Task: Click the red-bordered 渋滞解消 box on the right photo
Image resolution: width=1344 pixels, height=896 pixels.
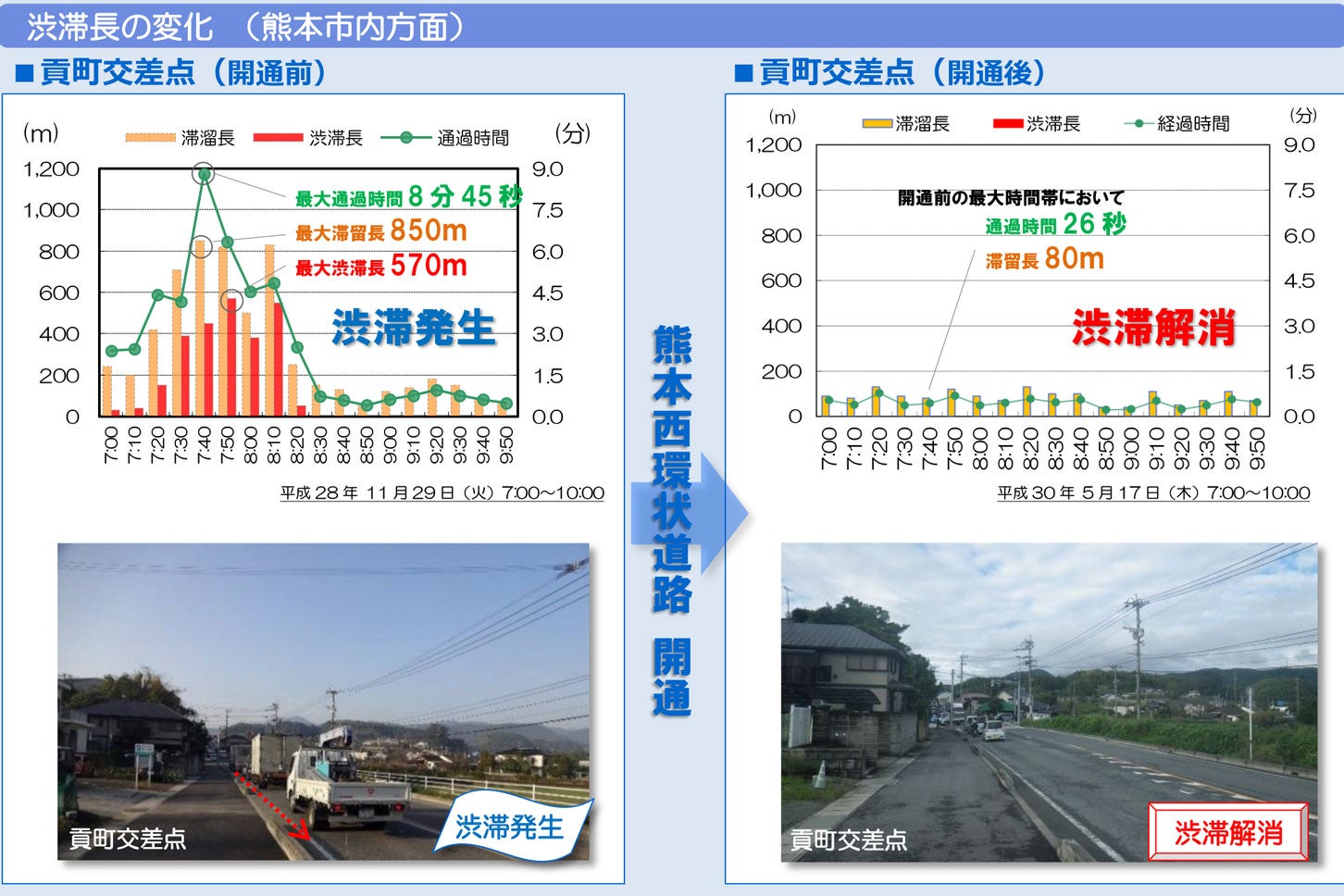Action: tap(1228, 832)
